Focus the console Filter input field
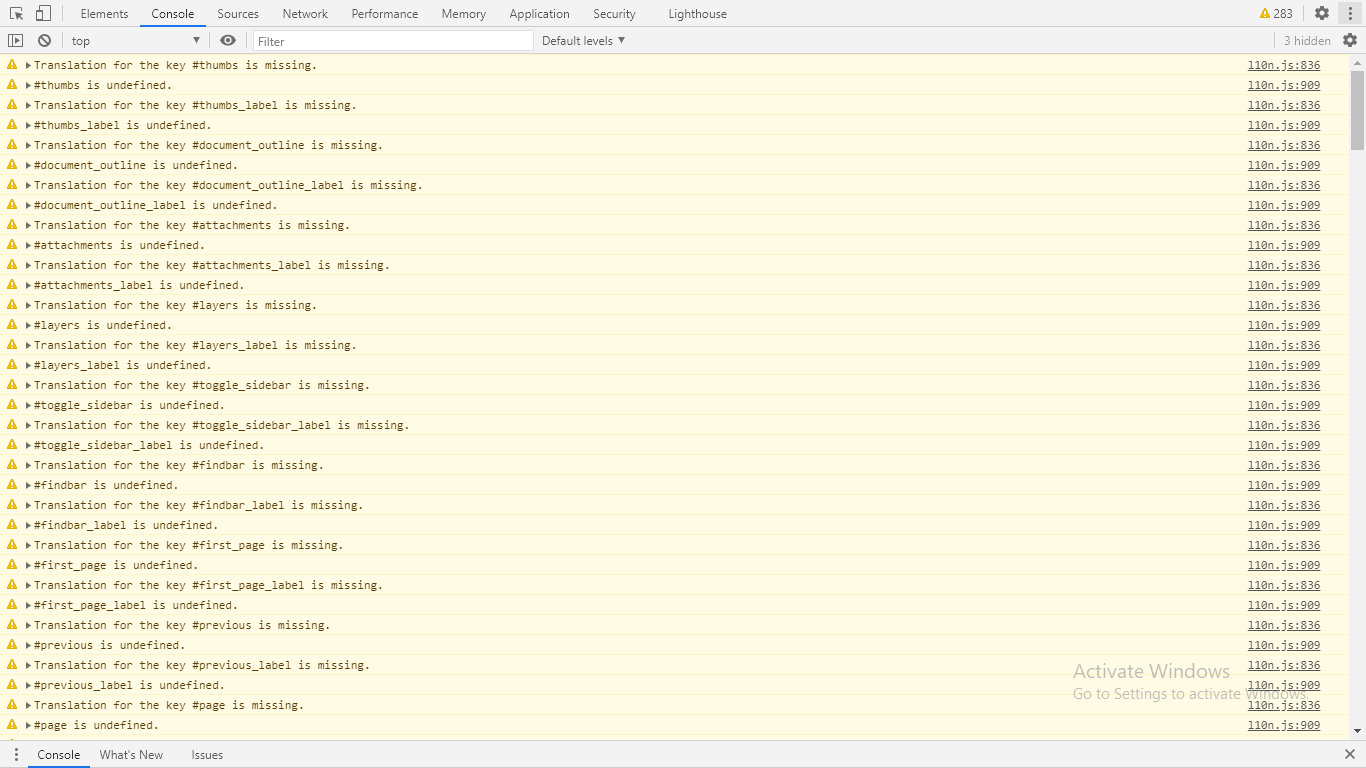This screenshot has width=1366, height=768. pyautogui.click(x=393, y=41)
